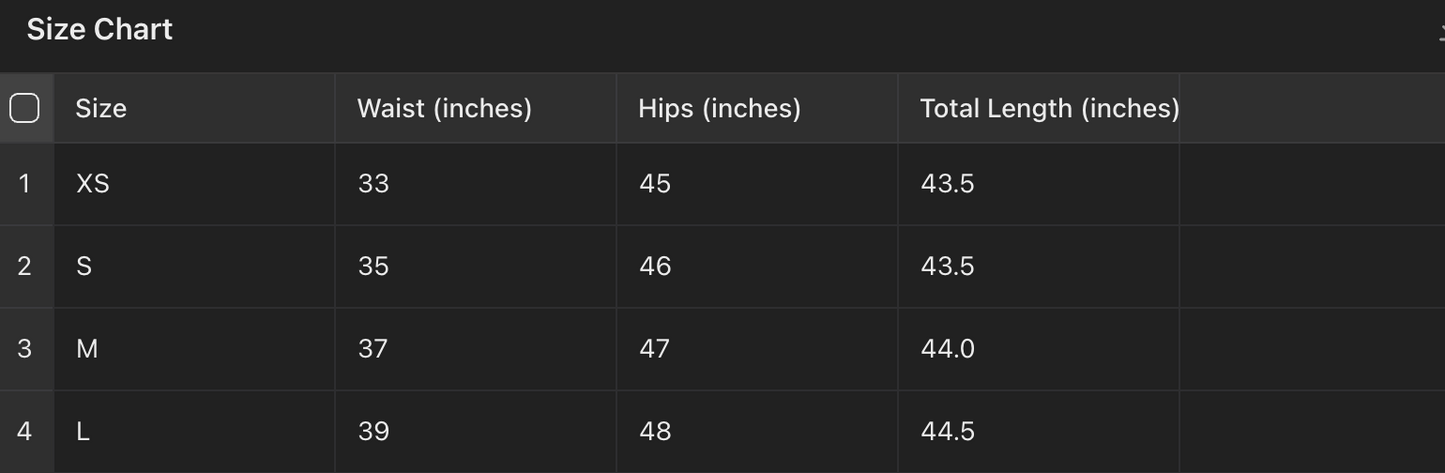Image resolution: width=1445 pixels, height=473 pixels.
Task: Click the Size Chart title
Action: coord(99,30)
